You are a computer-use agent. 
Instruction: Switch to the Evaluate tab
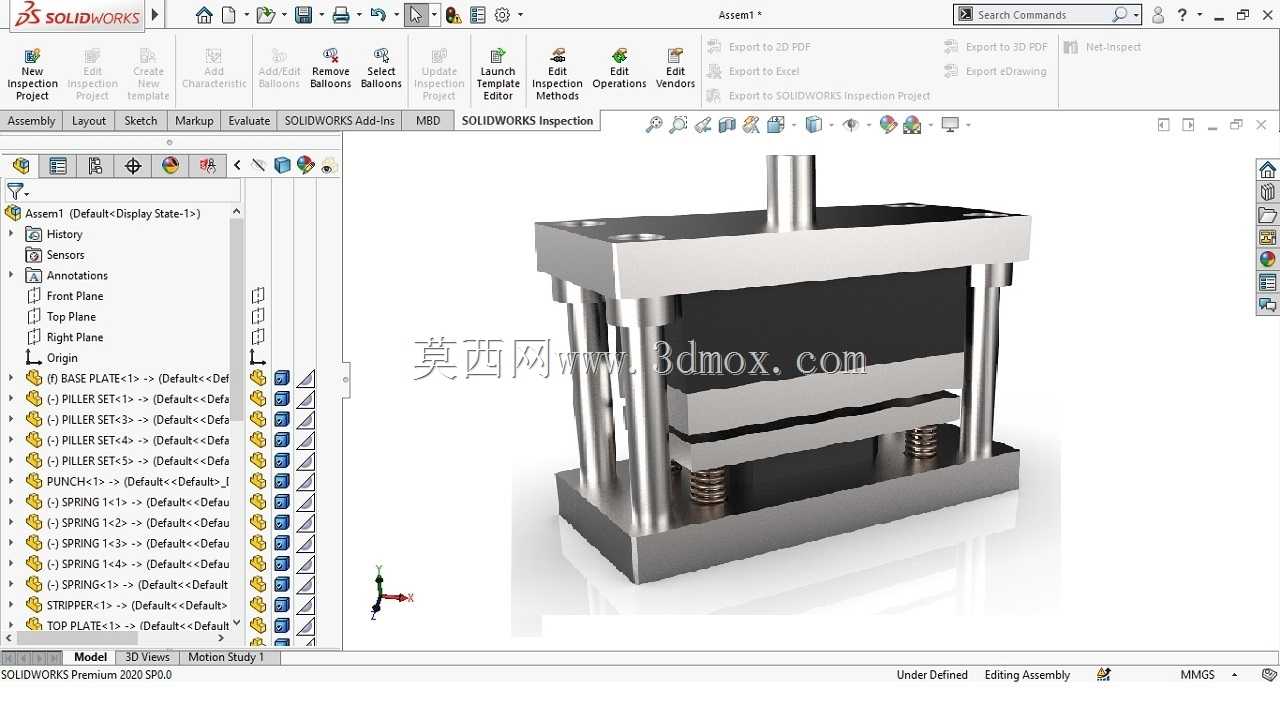pyautogui.click(x=249, y=120)
